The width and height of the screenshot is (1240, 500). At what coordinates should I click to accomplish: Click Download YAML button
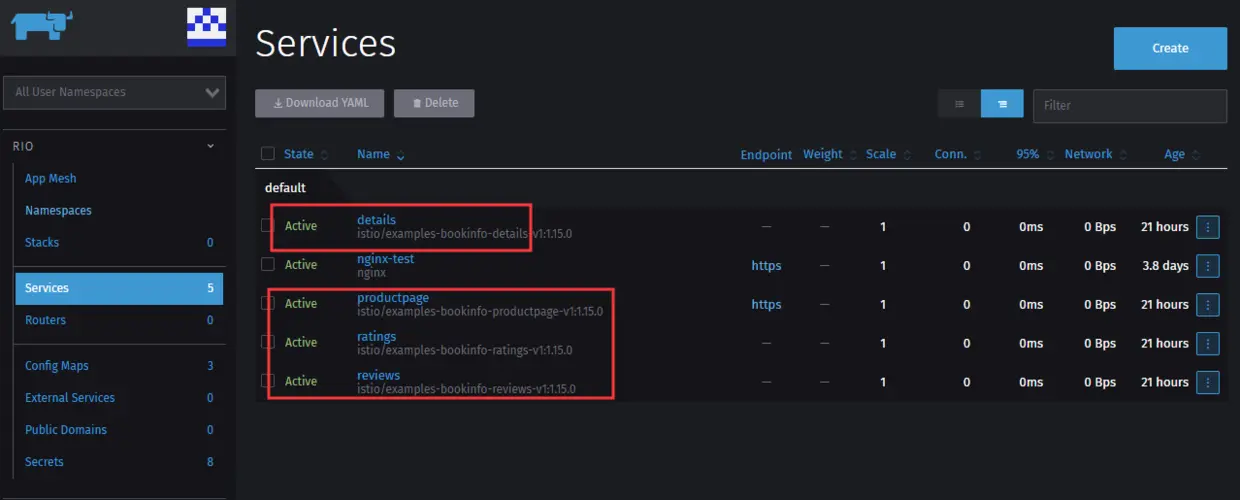(x=320, y=103)
